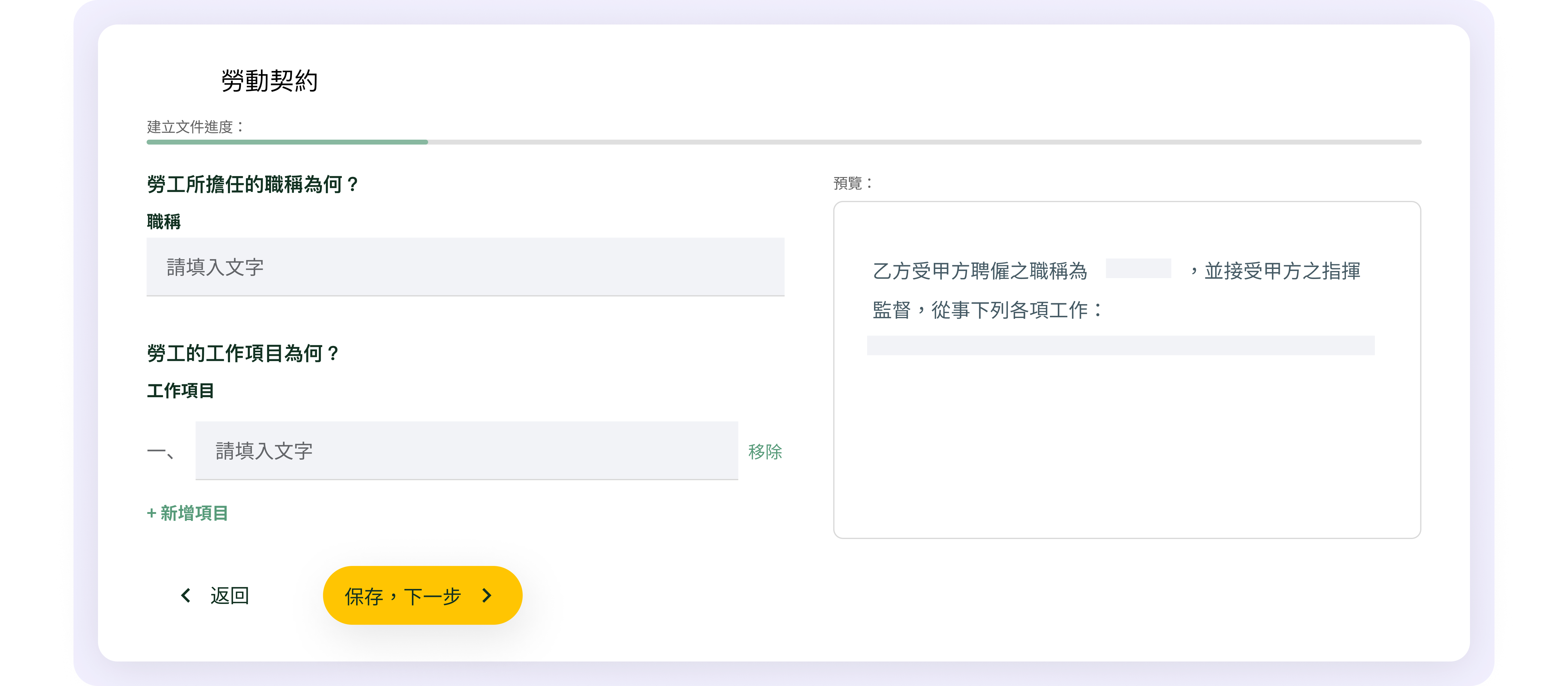The height and width of the screenshot is (686, 1568).
Task: Click the heading 勞工所擔任的職稱為何？
Action: click(x=253, y=184)
